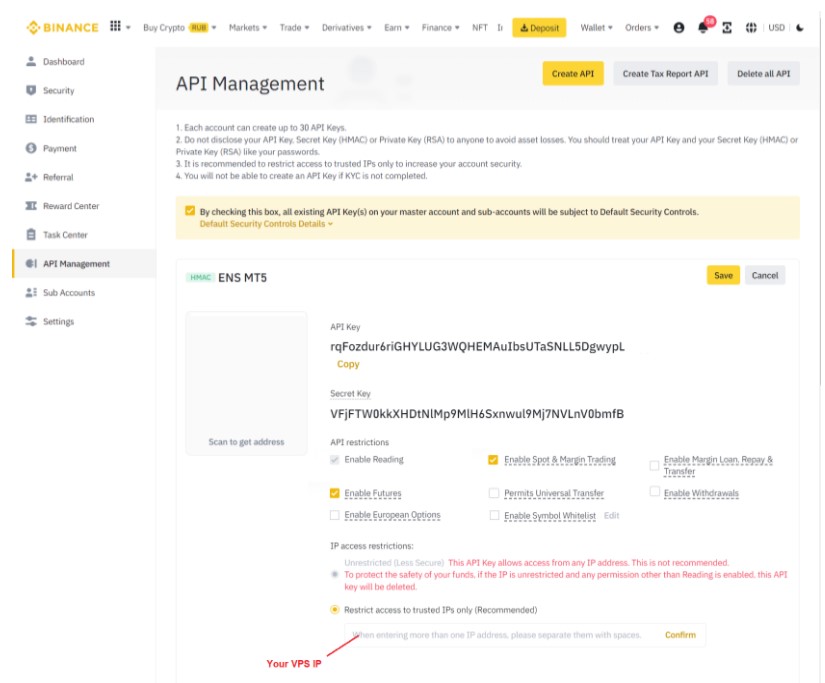Open the NFT menu item
Screen dimensions: 825x683
(x=480, y=27)
